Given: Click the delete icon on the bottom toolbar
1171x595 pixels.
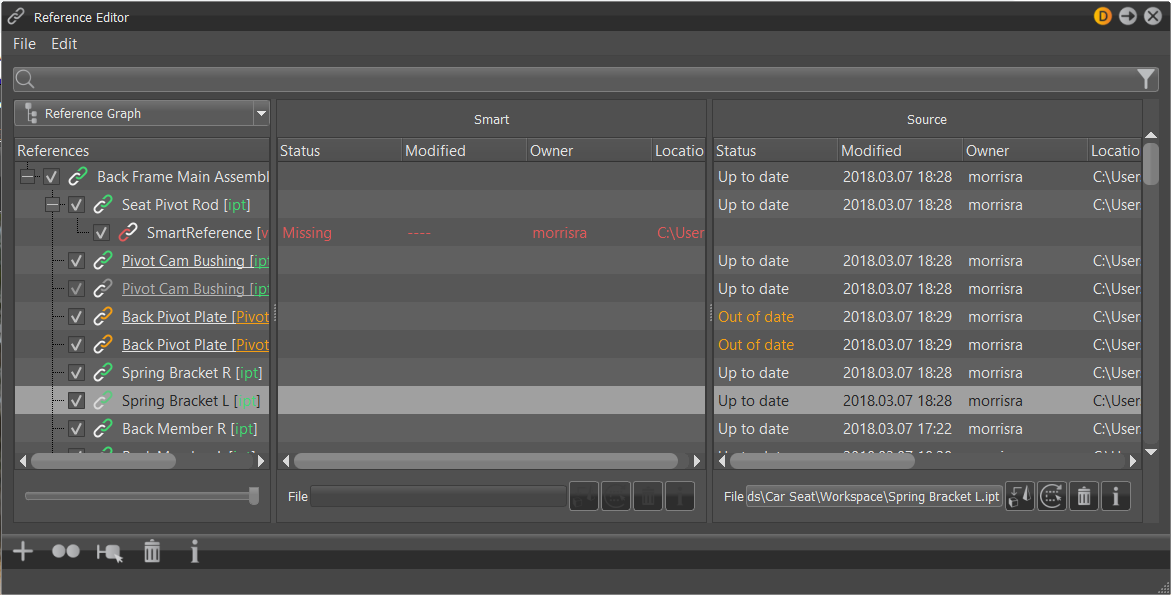Looking at the screenshot, I should [x=152, y=551].
